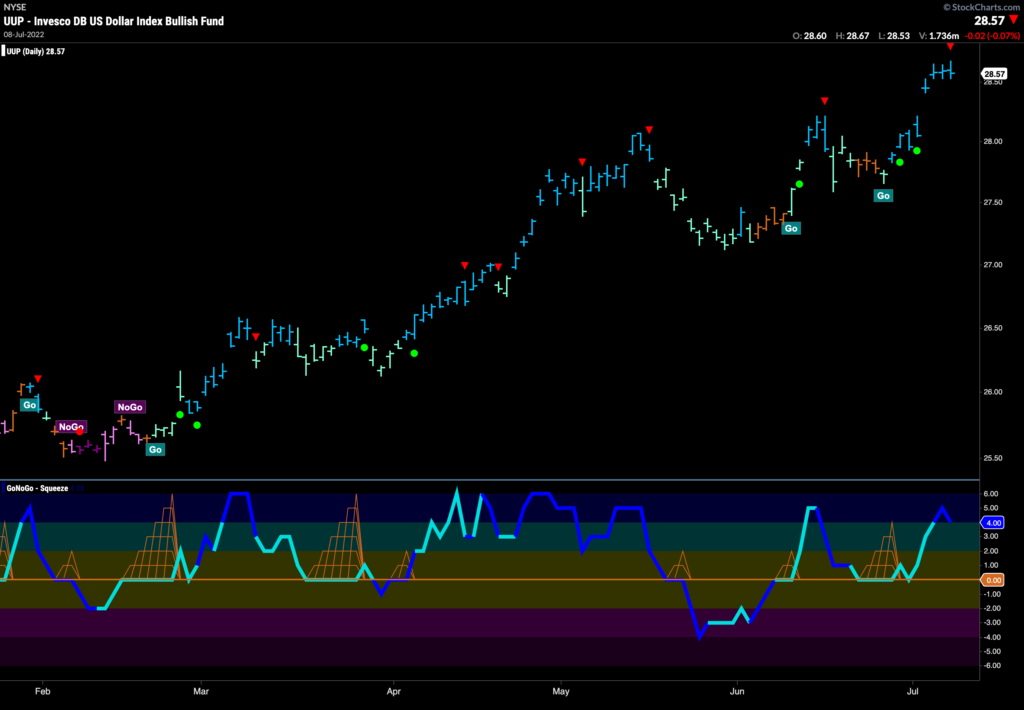The width and height of the screenshot is (1024, 710).
Task: Click the Jun label on the date axis
Action: point(737,691)
